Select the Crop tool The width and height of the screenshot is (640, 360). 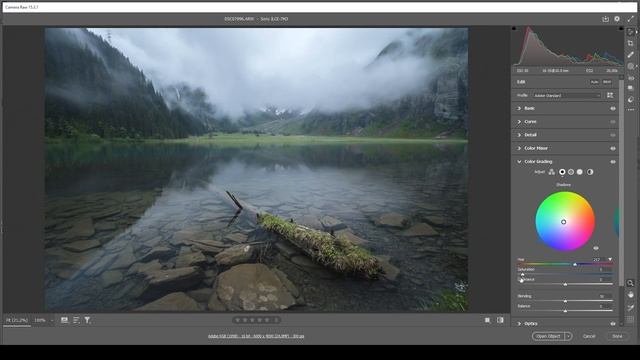[x=631, y=43]
